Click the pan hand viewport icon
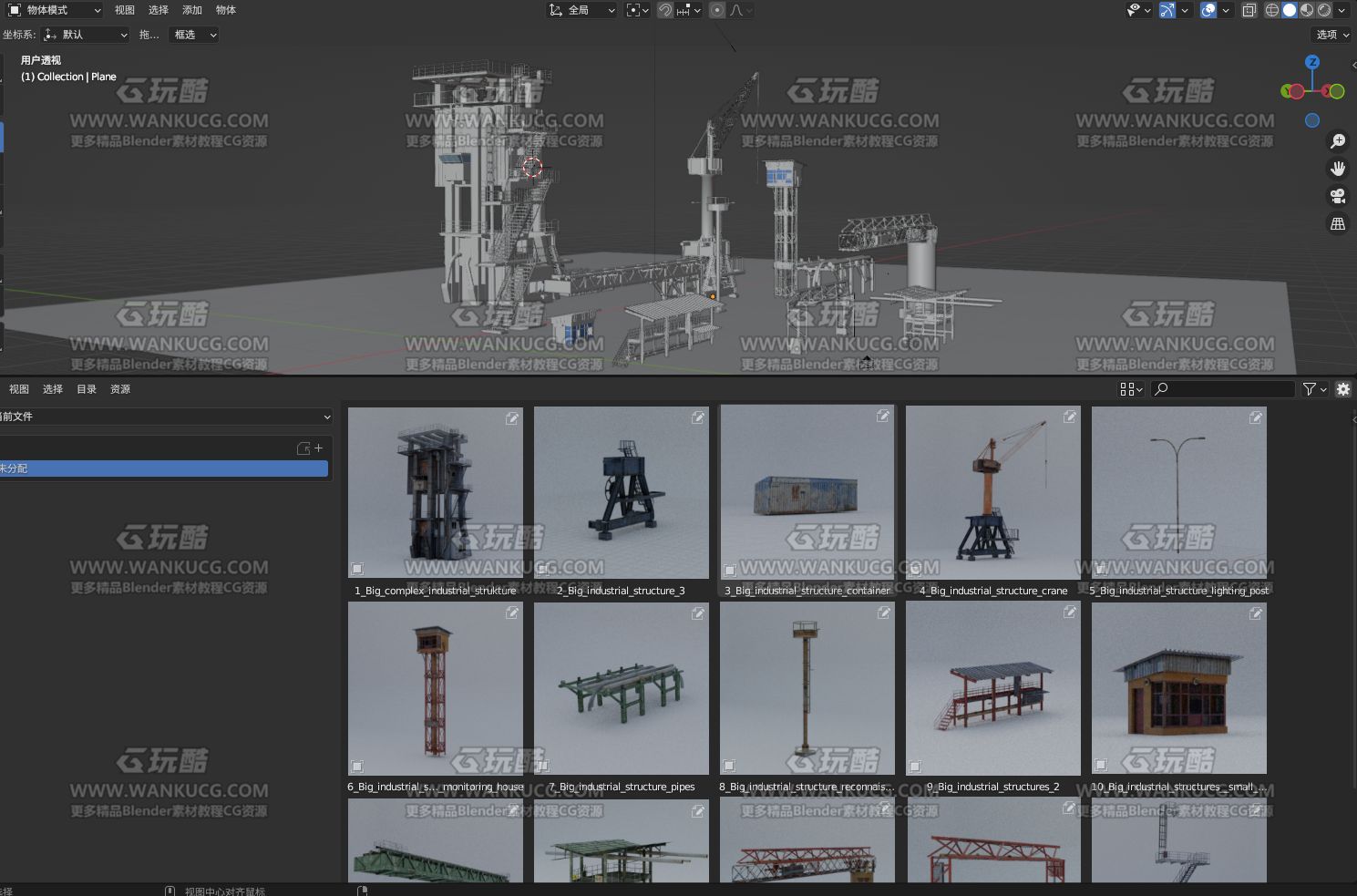1357x896 pixels. pos(1338,169)
